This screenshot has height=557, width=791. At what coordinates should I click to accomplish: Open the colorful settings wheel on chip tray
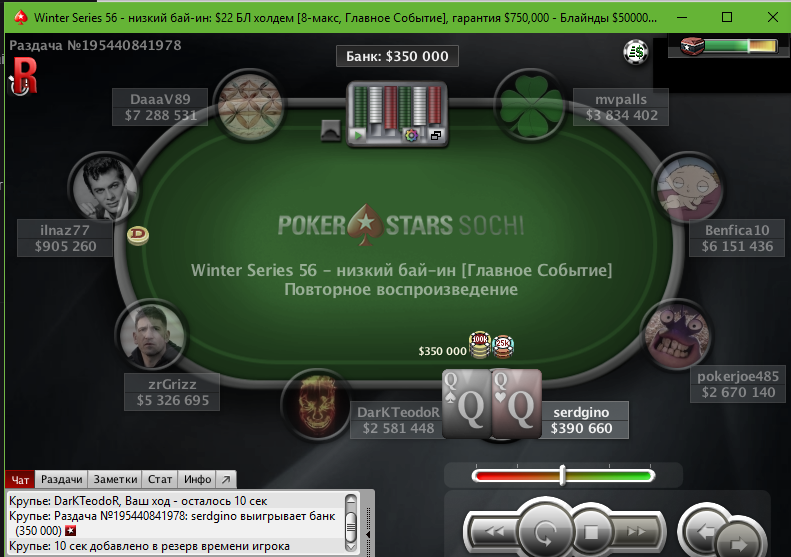click(x=411, y=135)
